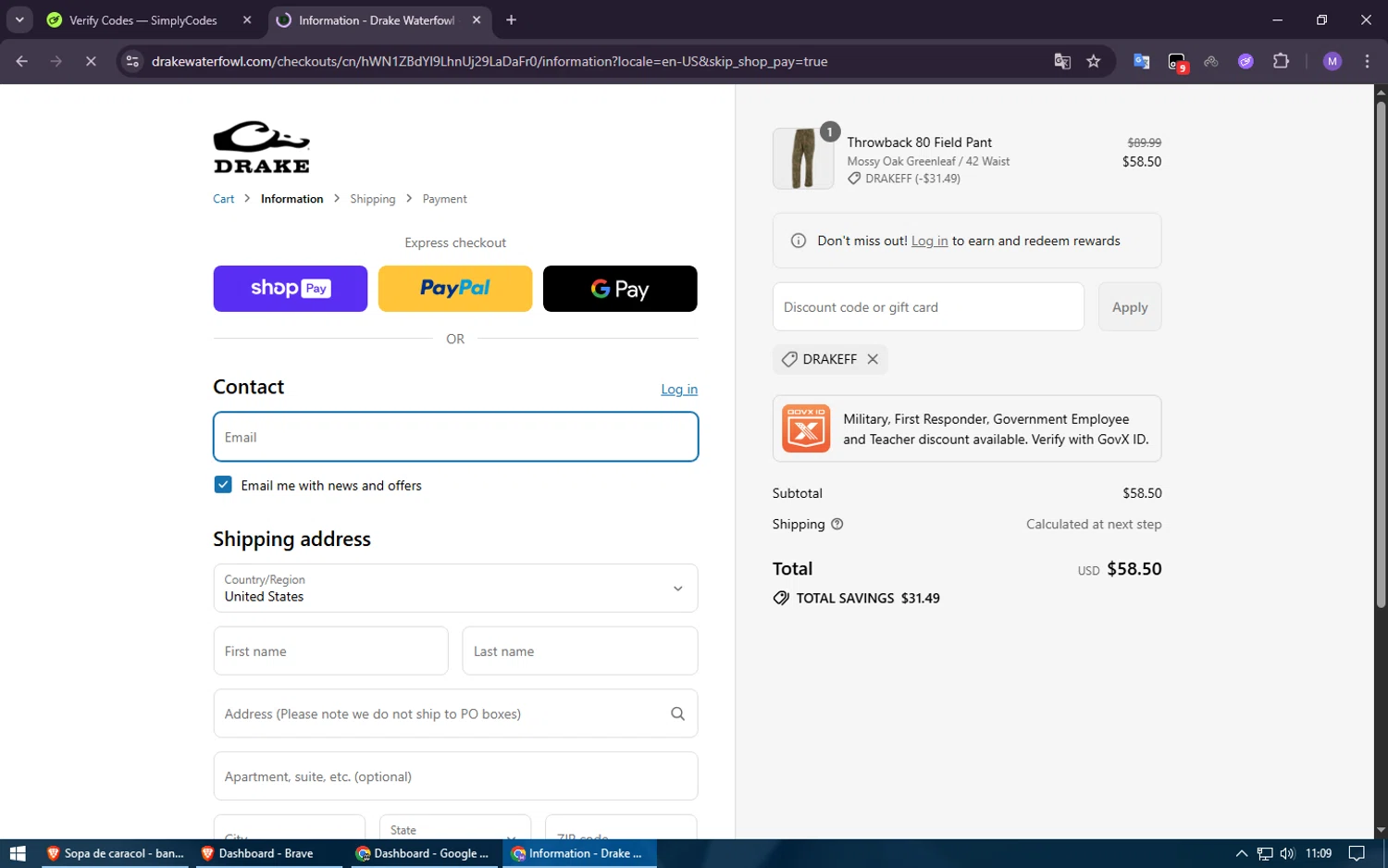Screen dimensions: 1388x868
Task: Check out with PayPal
Action: (455, 289)
